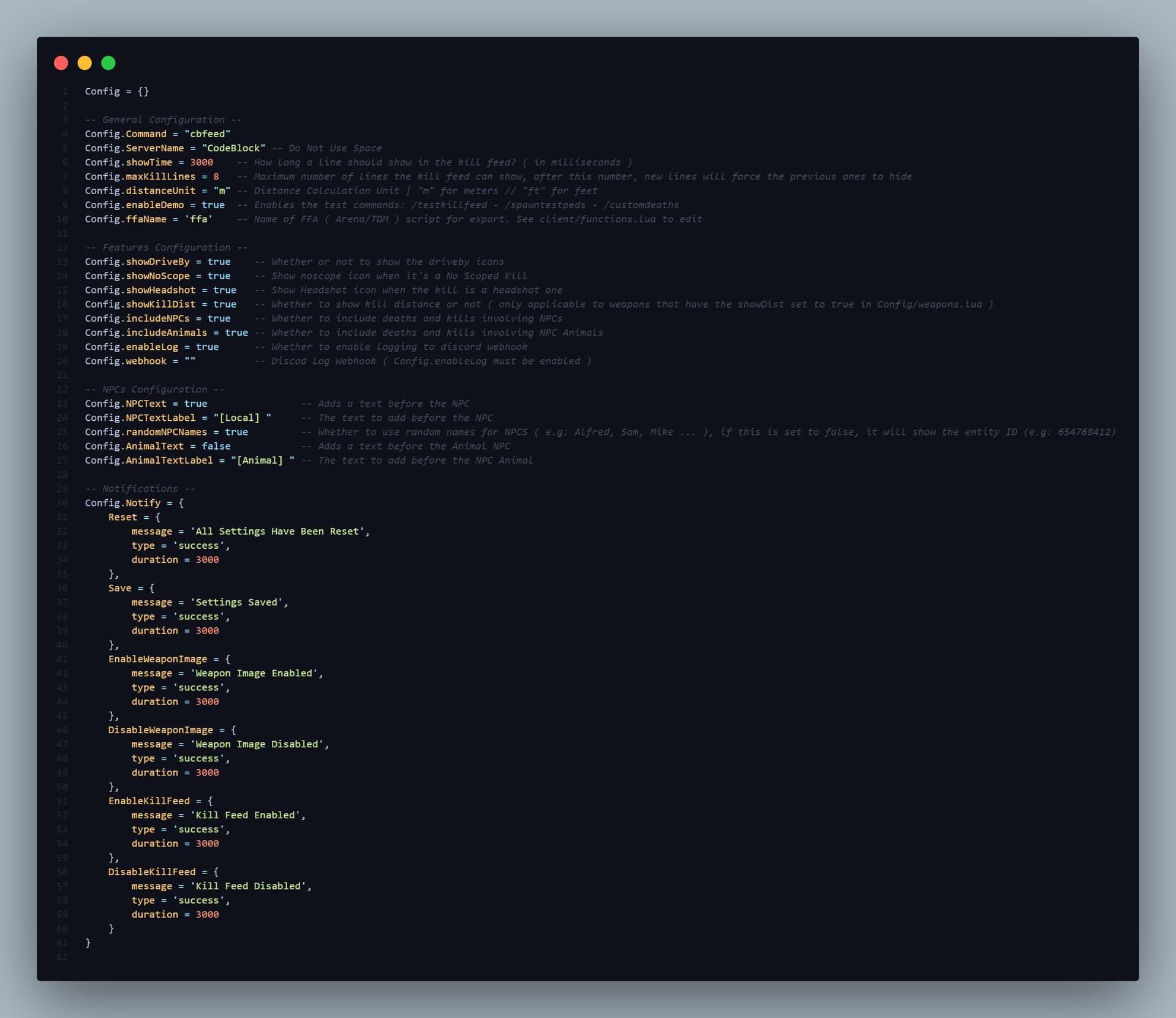Click the 'Weapon Image Disabled' string
Viewport: 1176px width, 1018px height.
(257, 744)
